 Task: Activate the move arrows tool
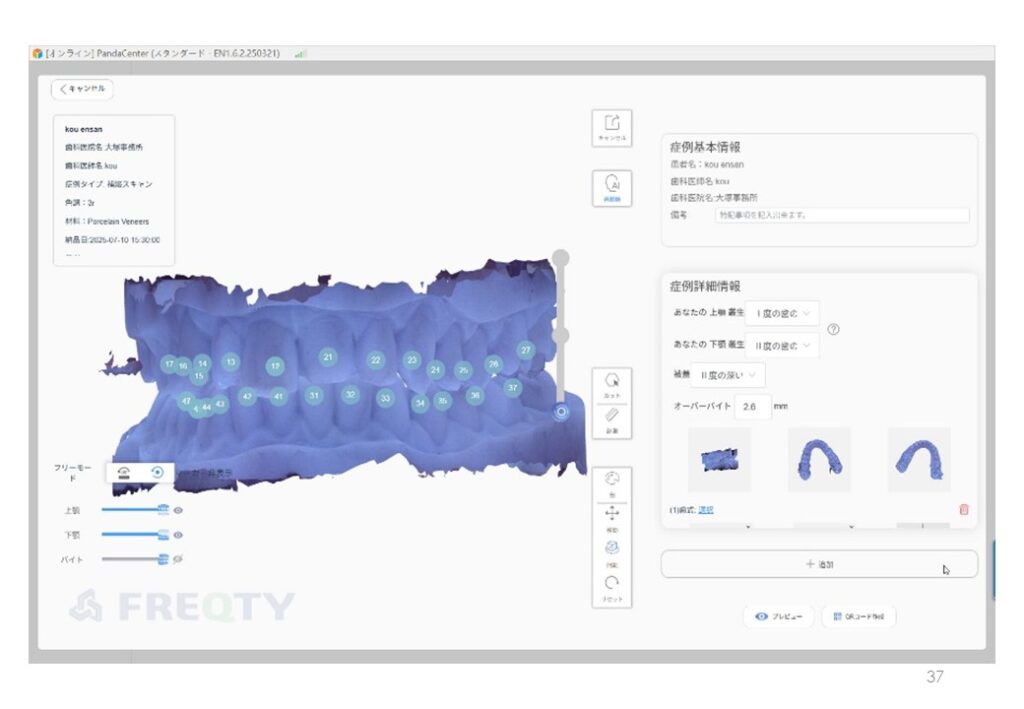(x=611, y=514)
